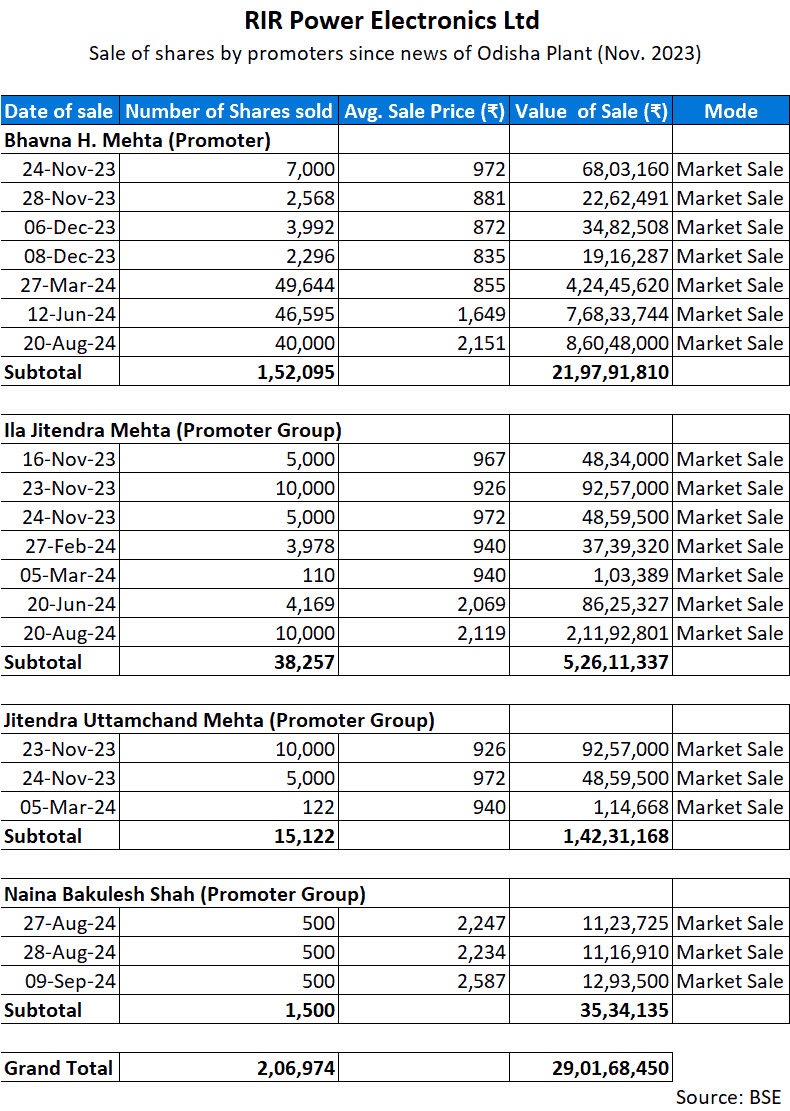
Task: Click Jitendra Uttamchand Mehta group heading
Action: pos(219,720)
